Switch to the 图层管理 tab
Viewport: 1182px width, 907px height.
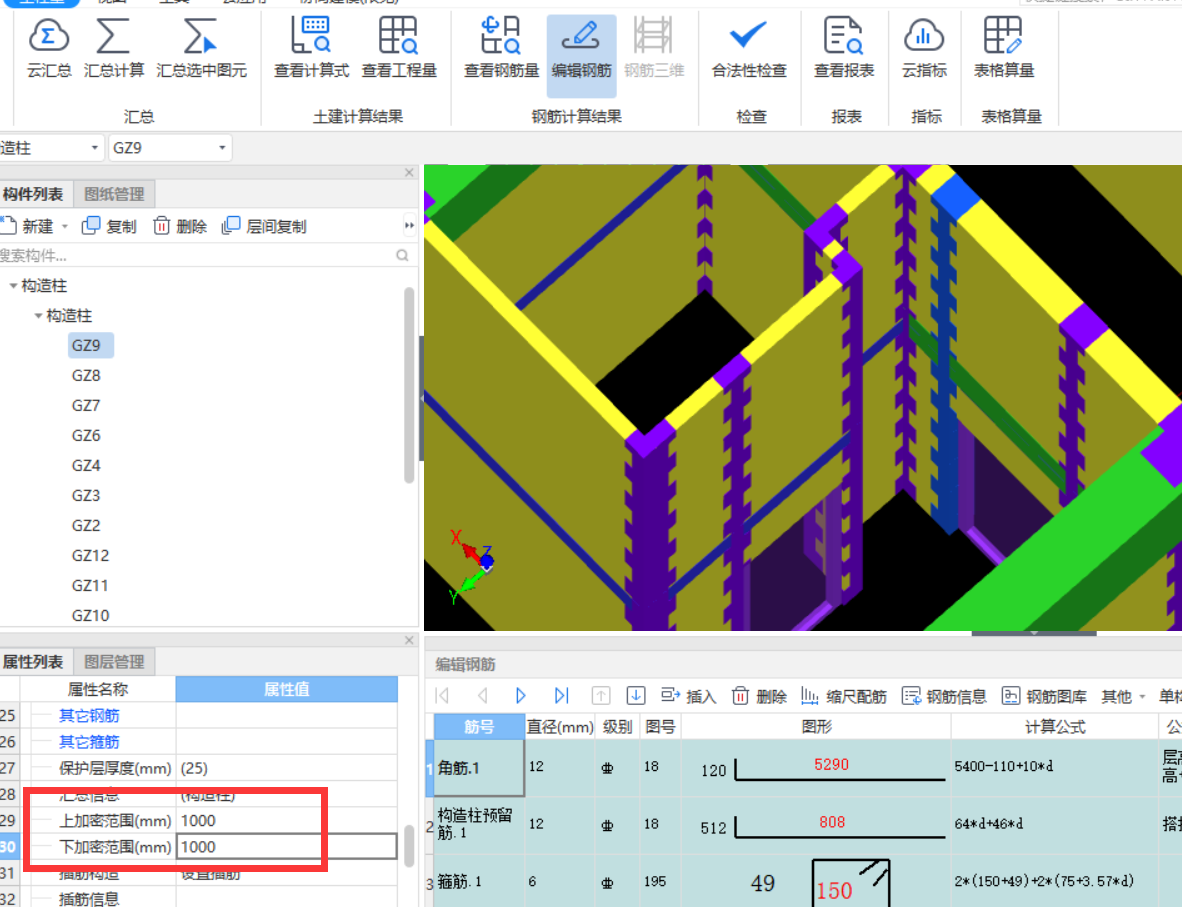pyautogui.click(x=114, y=662)
